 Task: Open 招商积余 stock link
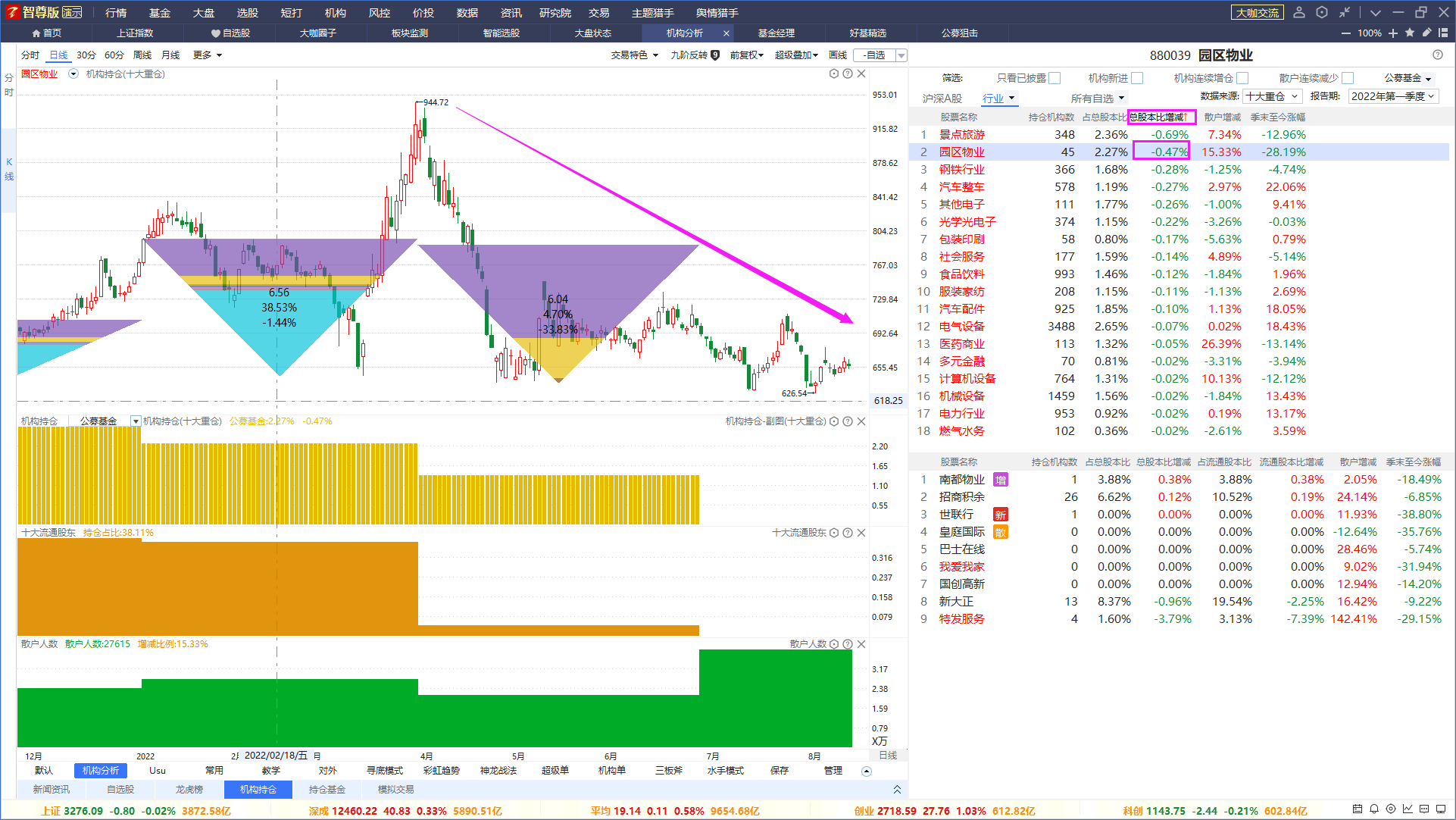click(x=962, y=497)
